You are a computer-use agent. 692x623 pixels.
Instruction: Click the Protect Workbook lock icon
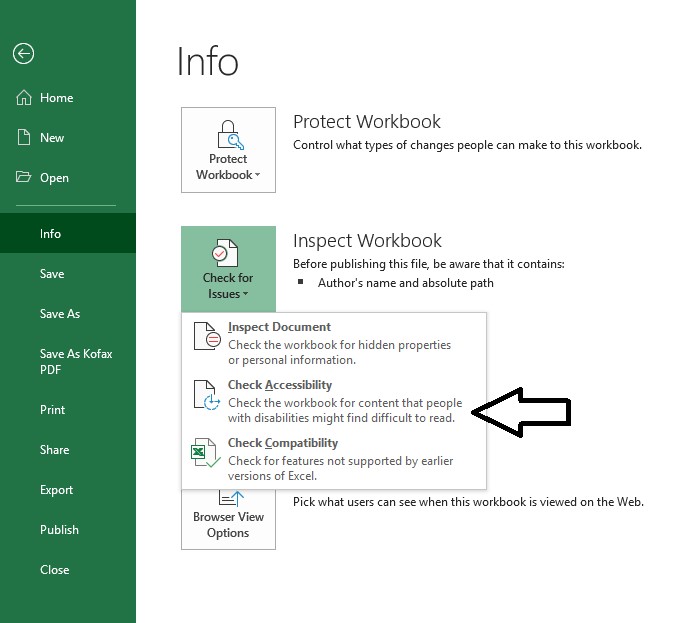click(x=230, y=135)
